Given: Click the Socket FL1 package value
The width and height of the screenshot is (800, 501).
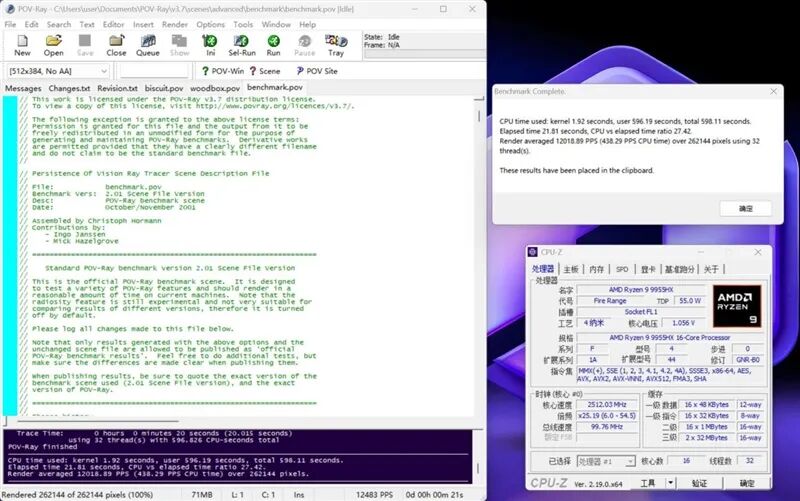Looking at the screenshot, I should [x=641, y=312].
